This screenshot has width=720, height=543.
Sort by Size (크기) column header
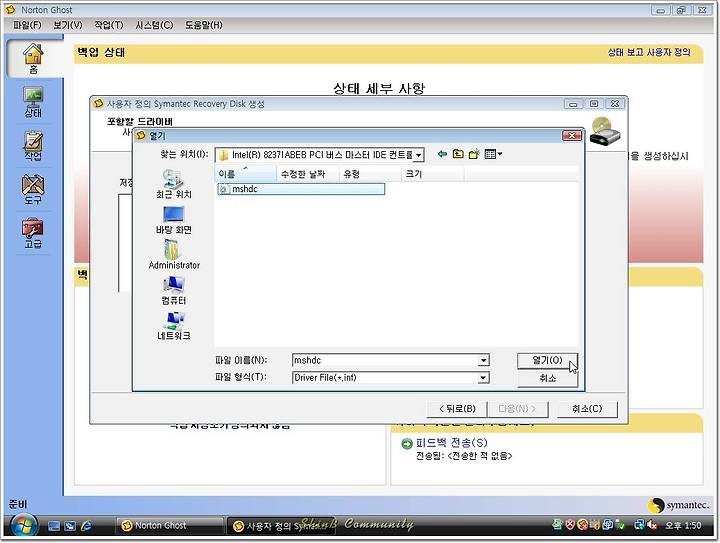(433, 174)
